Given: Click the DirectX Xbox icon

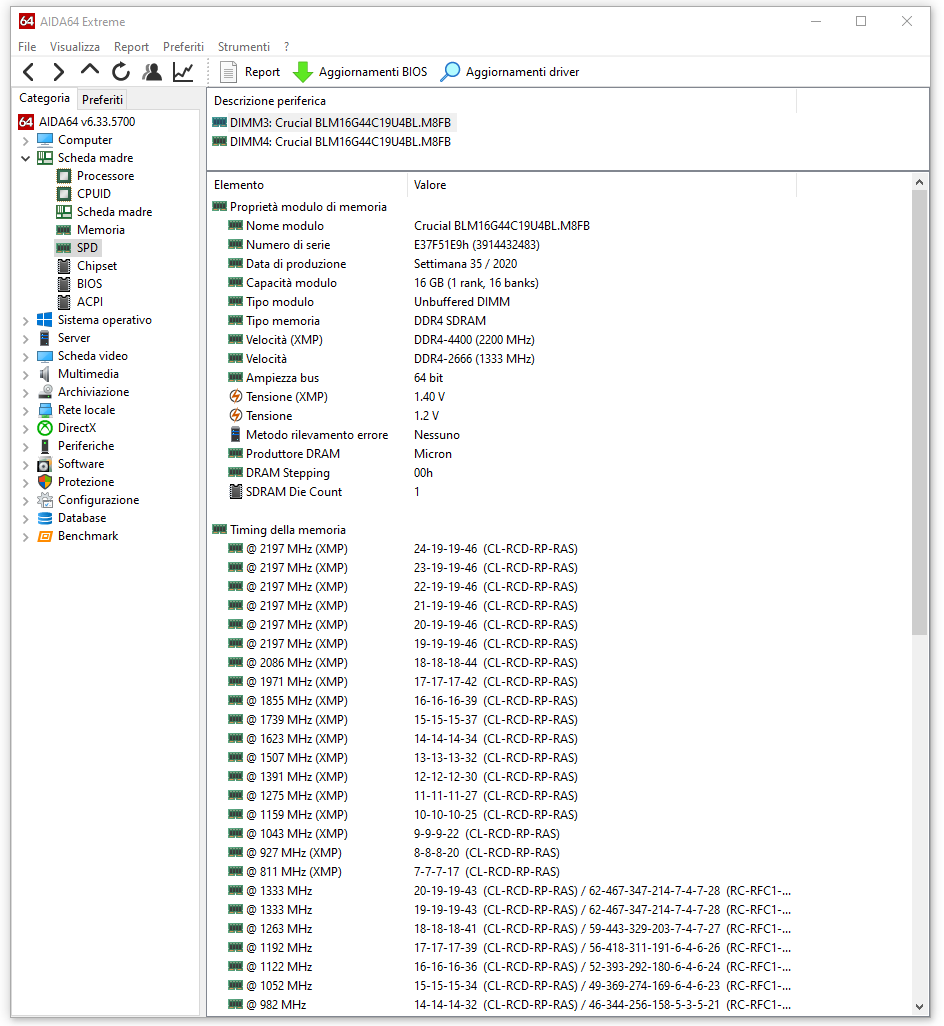Looking at the screenshot, I should pyautogui.click(x=44, y=428).
